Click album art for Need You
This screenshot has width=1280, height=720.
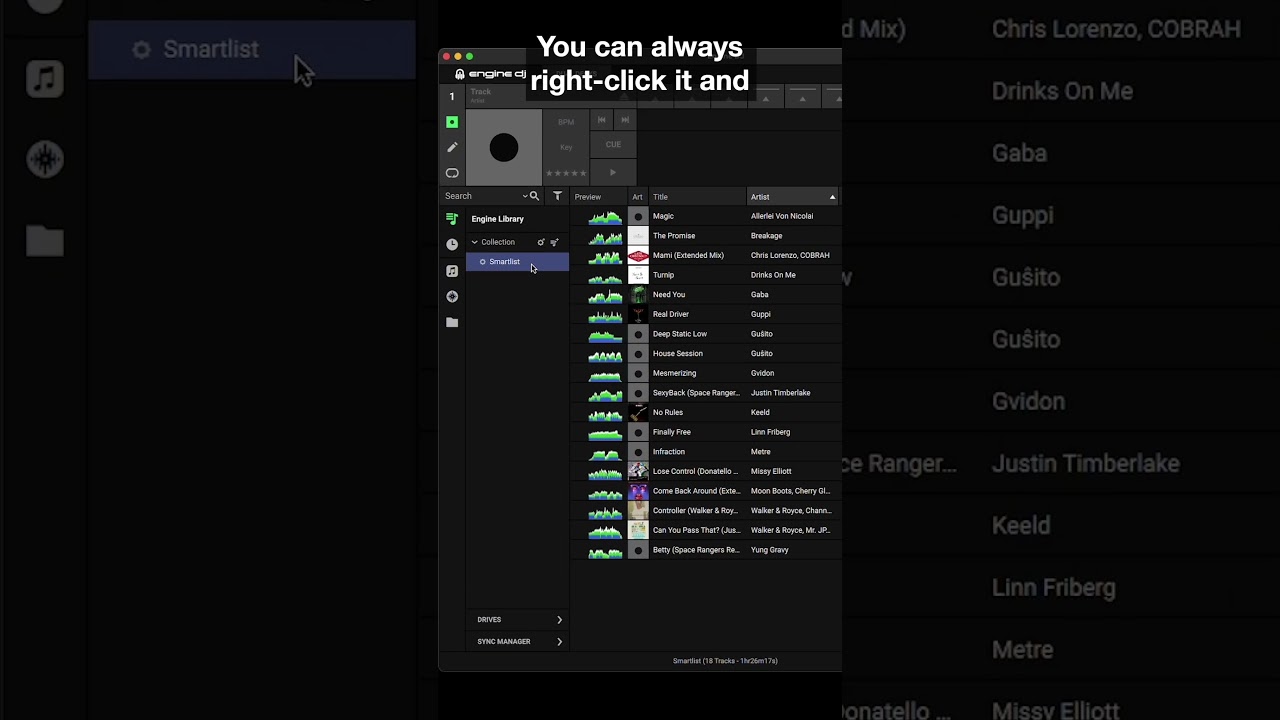click(x=638, y=295)
